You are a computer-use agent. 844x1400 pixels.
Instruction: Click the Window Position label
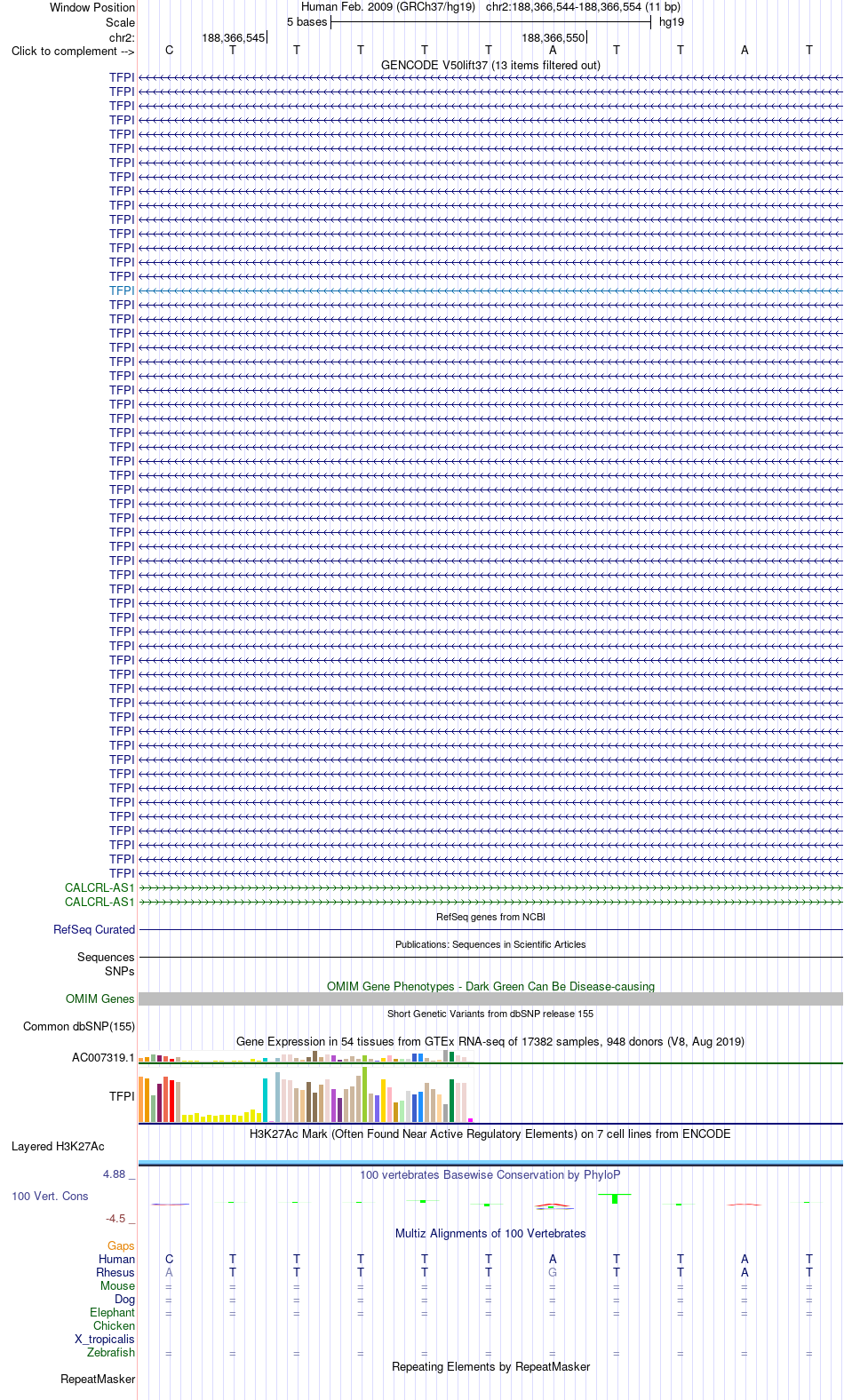(x=92, y=7)
